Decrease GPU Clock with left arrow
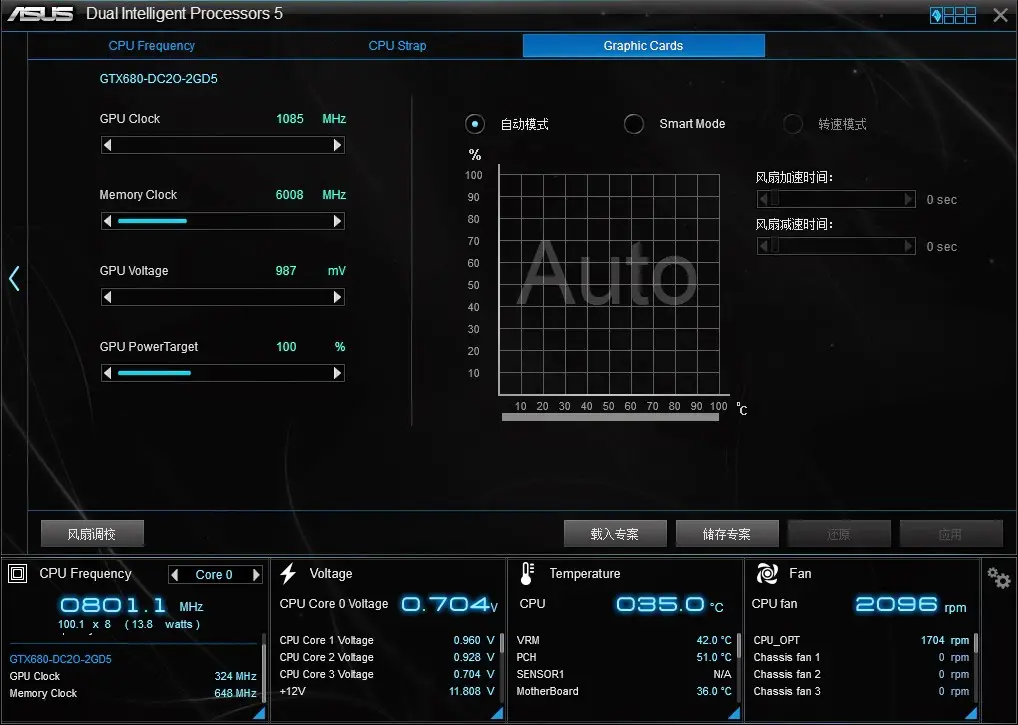 pyautogui.click(x=108, y=145)
